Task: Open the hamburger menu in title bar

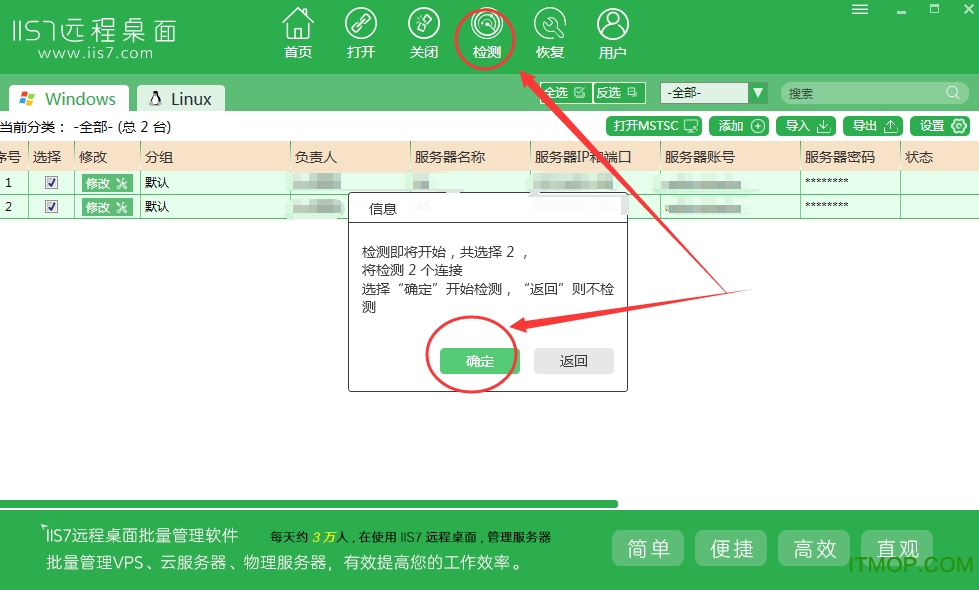Action: point(860,9)
